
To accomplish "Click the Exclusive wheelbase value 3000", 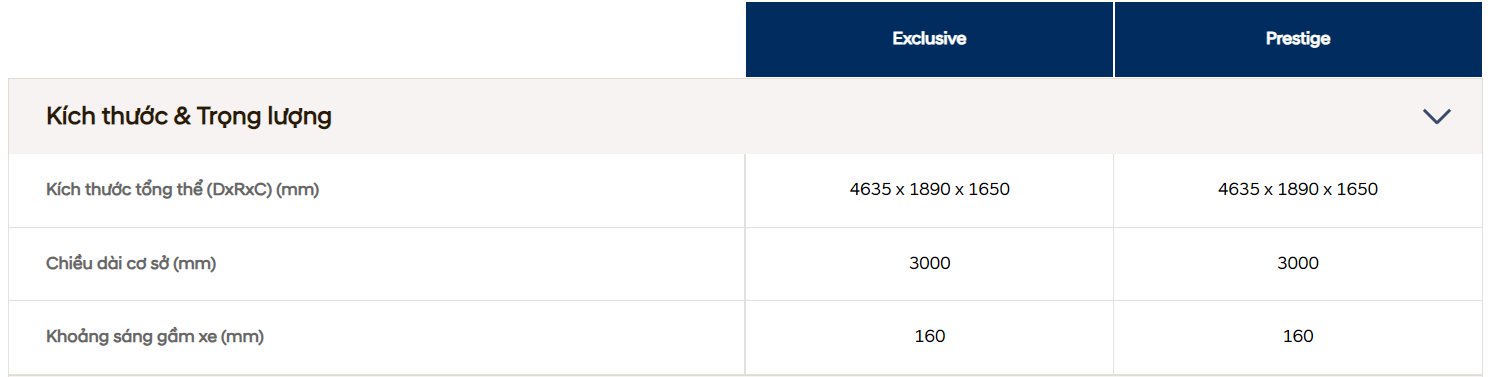I will (x=929, y=263).
